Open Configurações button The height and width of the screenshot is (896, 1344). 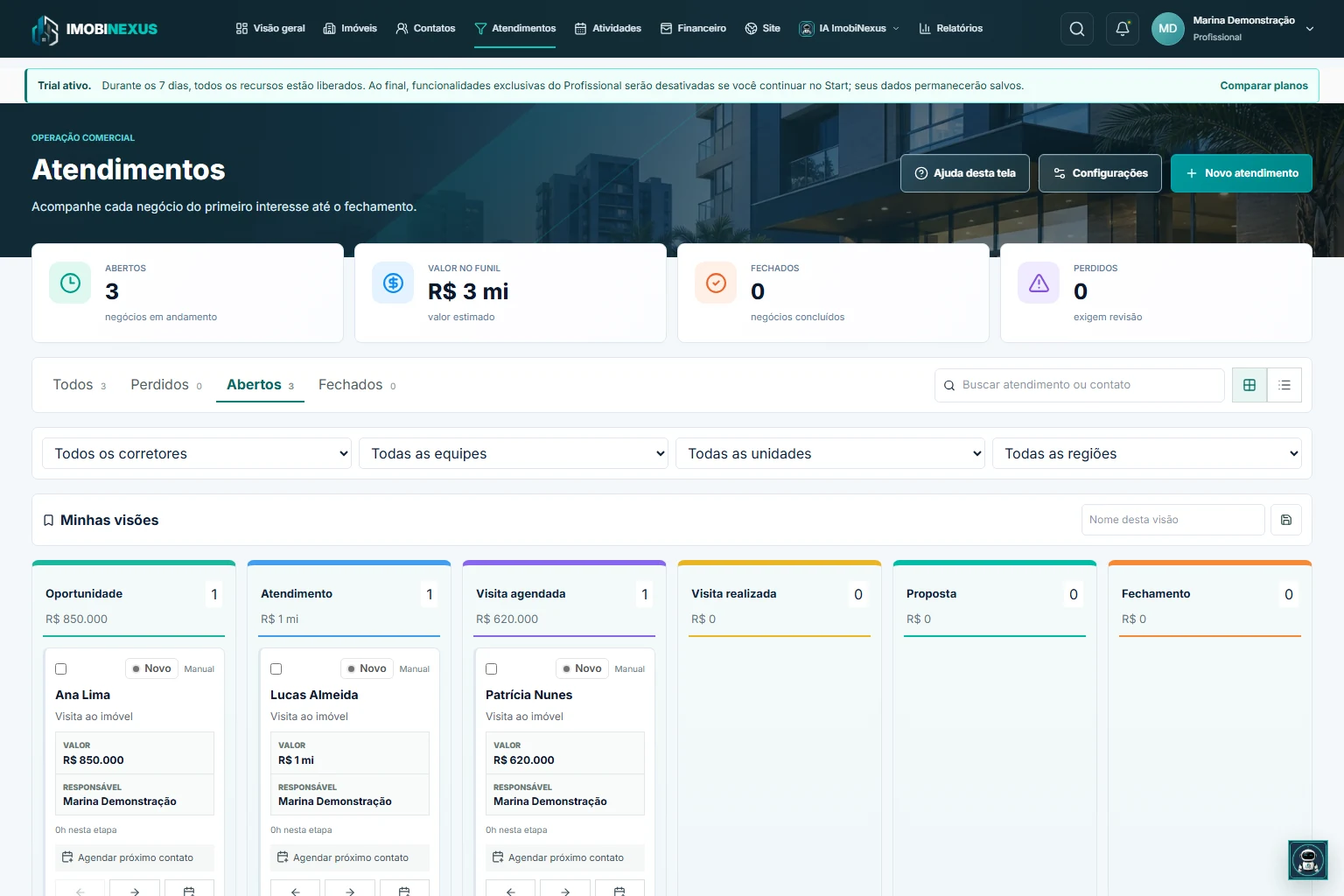point(1100,173)
